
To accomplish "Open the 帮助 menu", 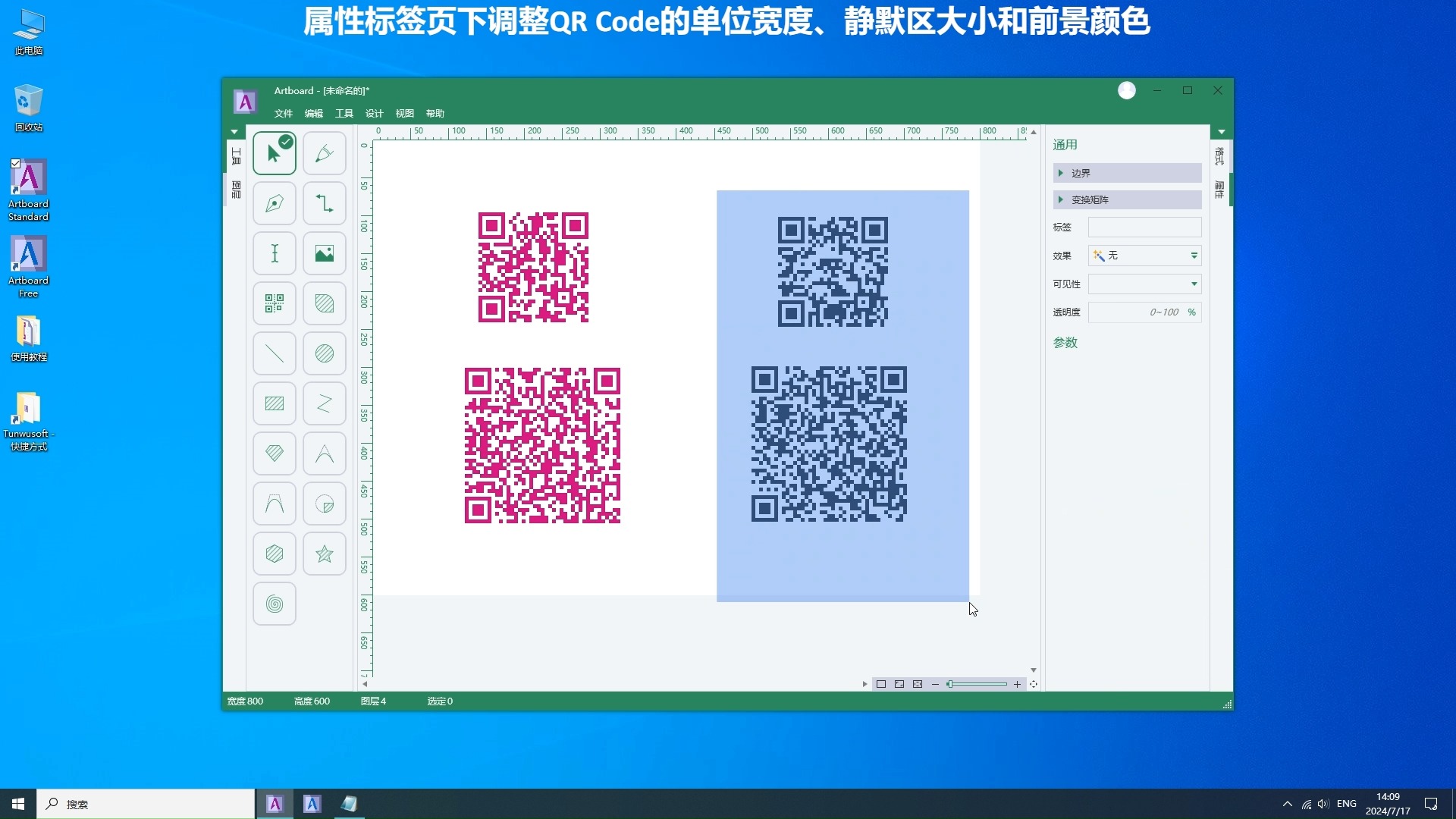I will coord(435,114).
